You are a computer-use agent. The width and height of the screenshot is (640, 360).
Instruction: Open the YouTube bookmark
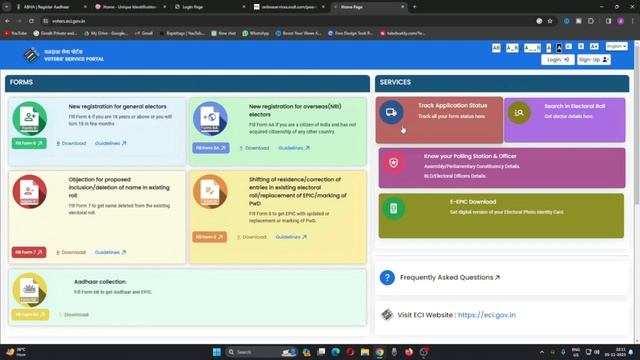(16, 33)
